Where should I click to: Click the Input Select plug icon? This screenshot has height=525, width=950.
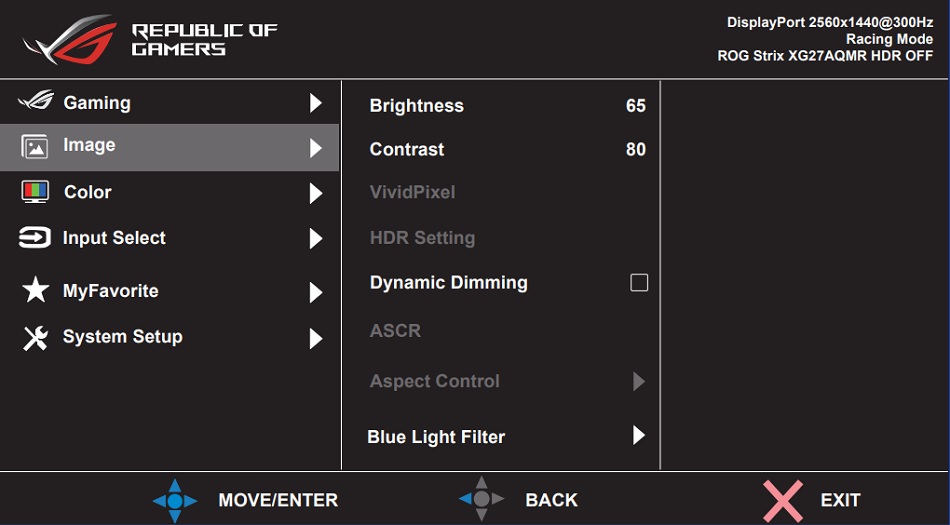(x=35, y=238)
